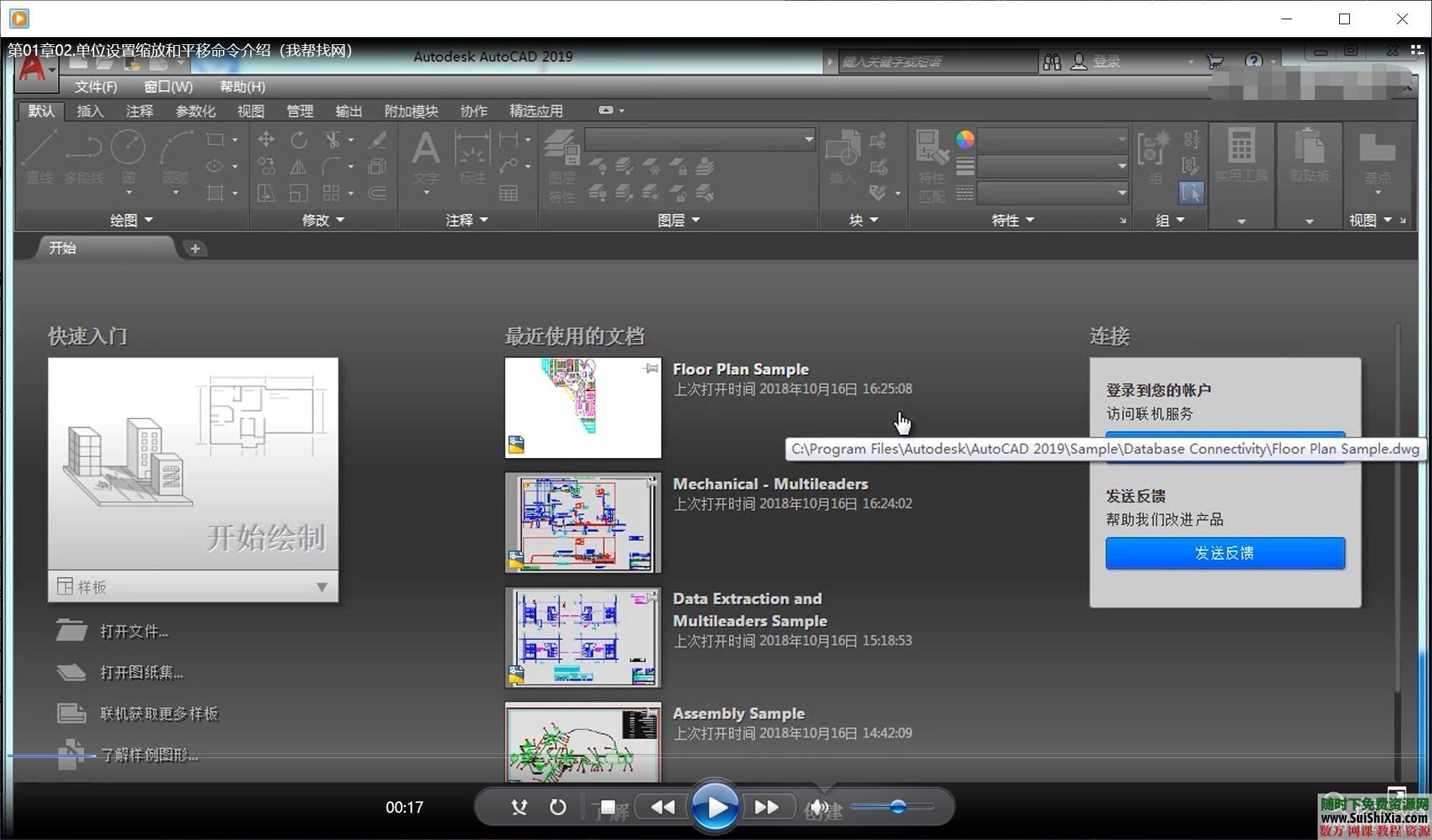Click the play button in player
Image resolution: width=1432 pixels, height=840 pixels.
click(715, 807)
